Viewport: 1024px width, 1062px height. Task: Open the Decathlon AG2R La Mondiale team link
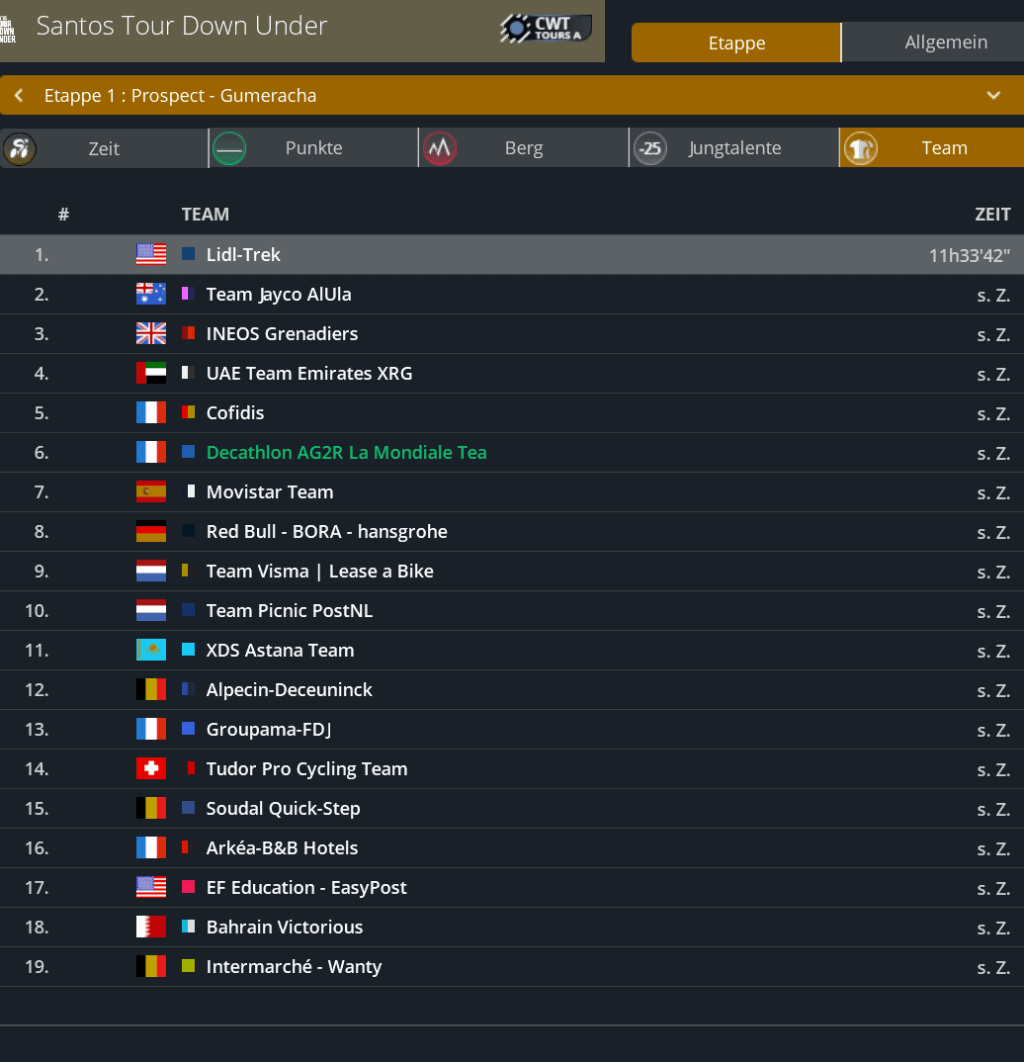346,453
